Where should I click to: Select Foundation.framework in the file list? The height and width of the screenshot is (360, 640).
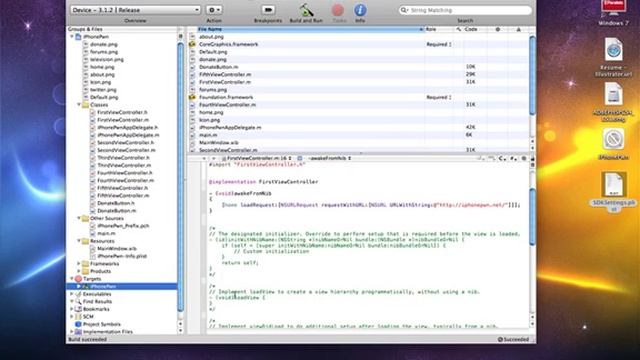click(x=226, y=97)
